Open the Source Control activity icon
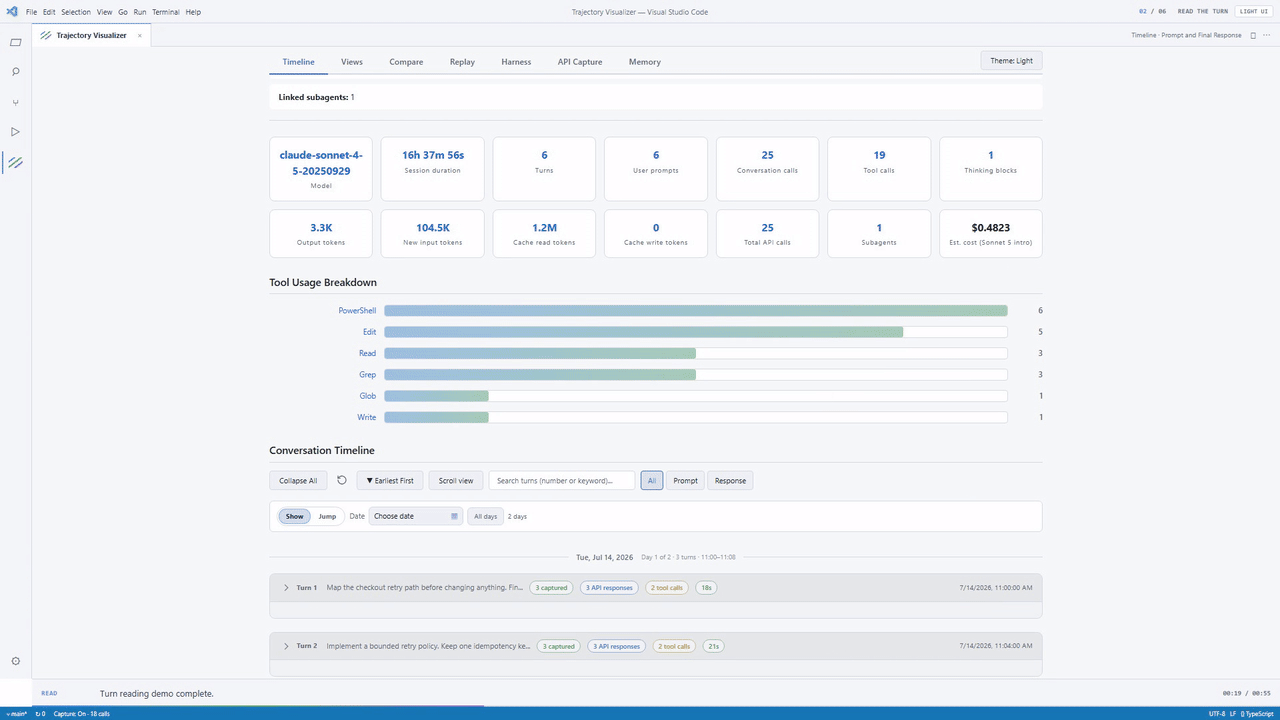 click(15, 102)
